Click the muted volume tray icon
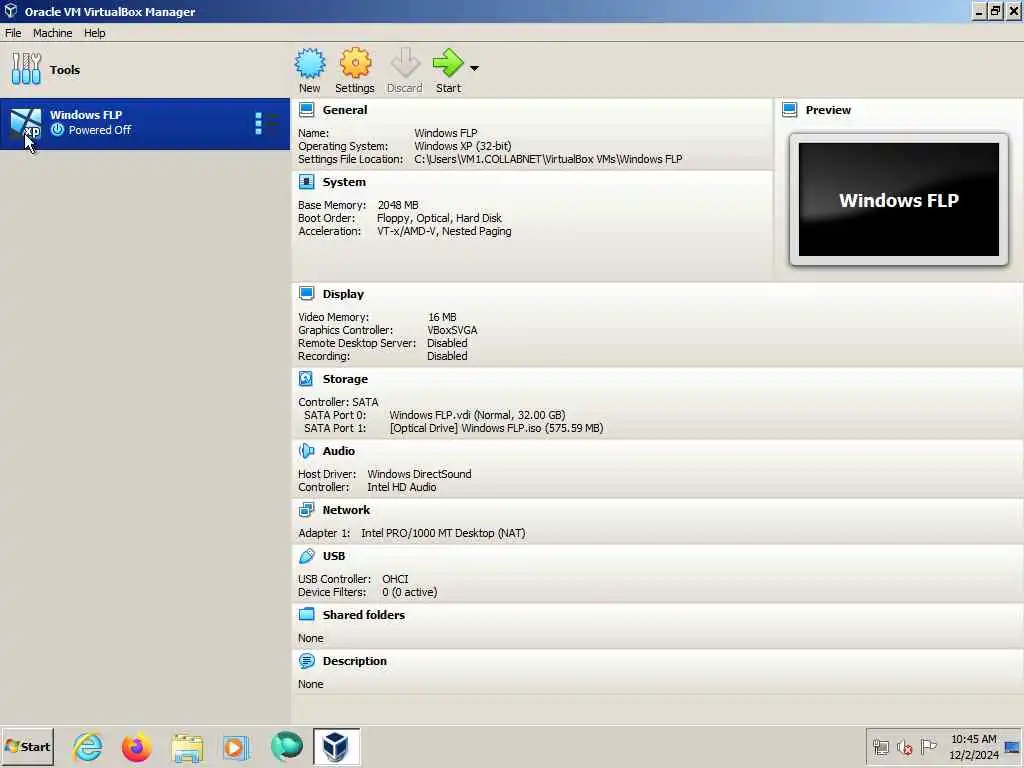1024x768 pixels. tap(904, 747)
